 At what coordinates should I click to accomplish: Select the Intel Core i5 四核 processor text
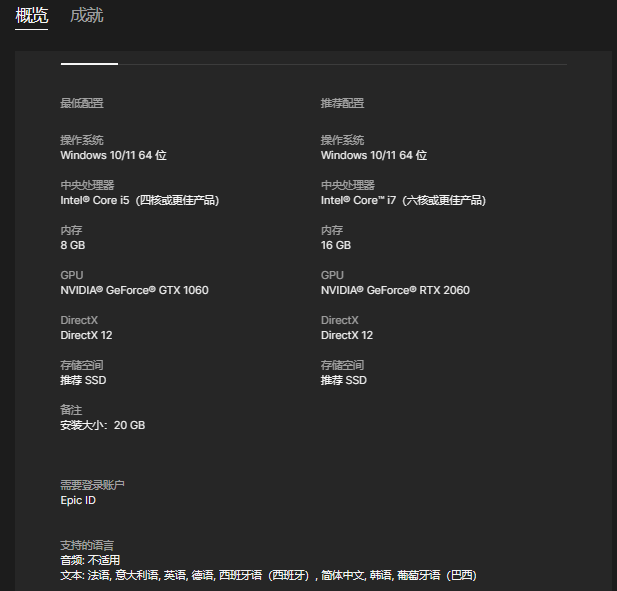pyautogui.click(x=140, y=200)
